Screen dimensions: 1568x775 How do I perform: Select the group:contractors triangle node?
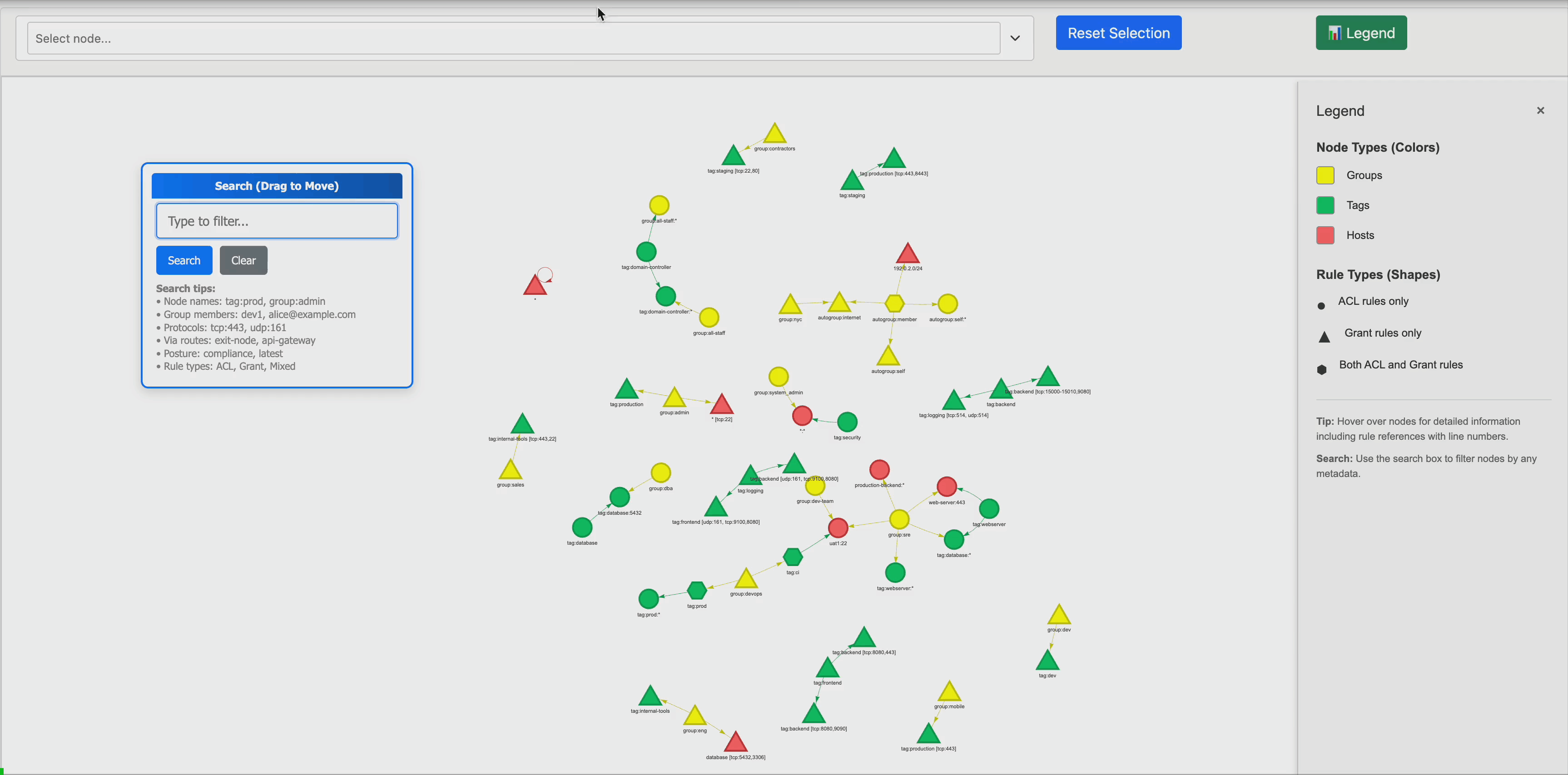tap(775, 133)
